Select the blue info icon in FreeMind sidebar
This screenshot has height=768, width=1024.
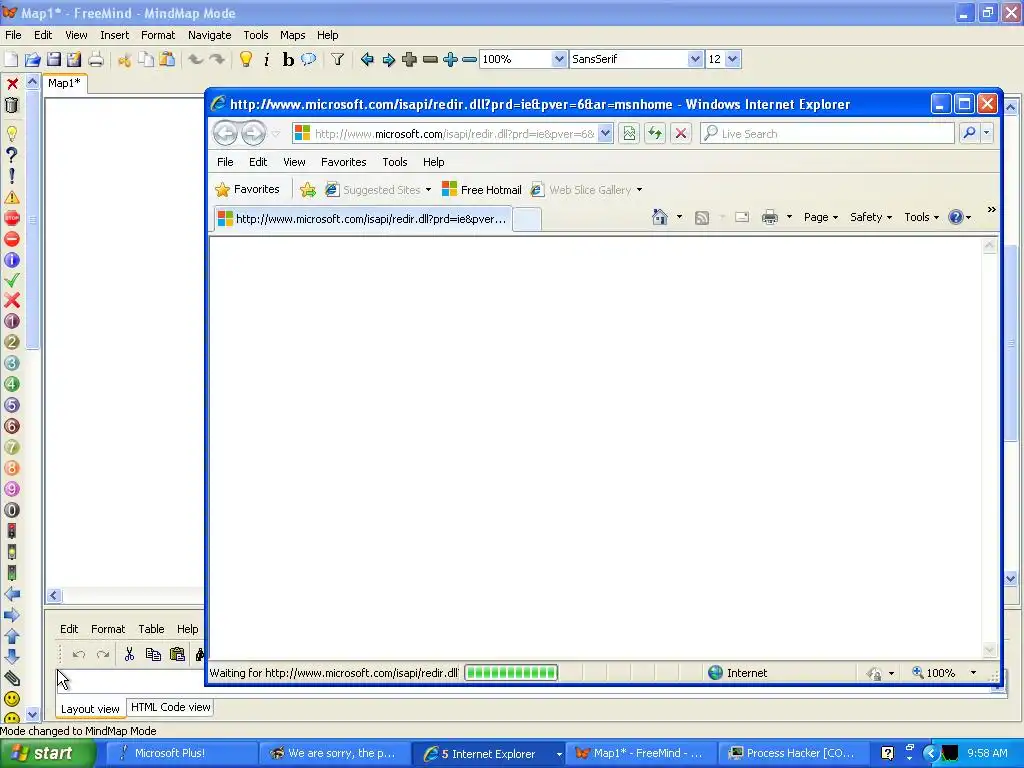tap(12, 260)
